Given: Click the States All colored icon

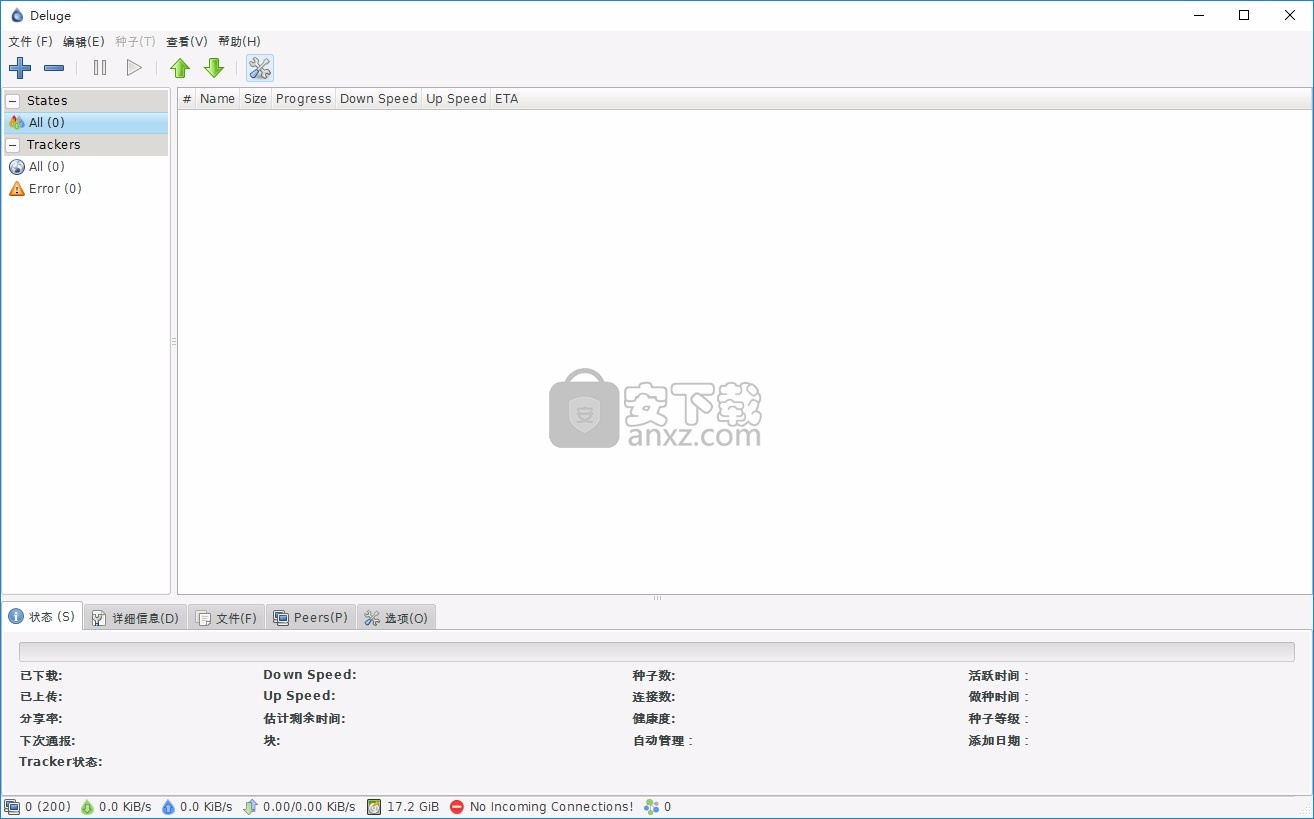Looking at the screenshot, I should [16, 122].
